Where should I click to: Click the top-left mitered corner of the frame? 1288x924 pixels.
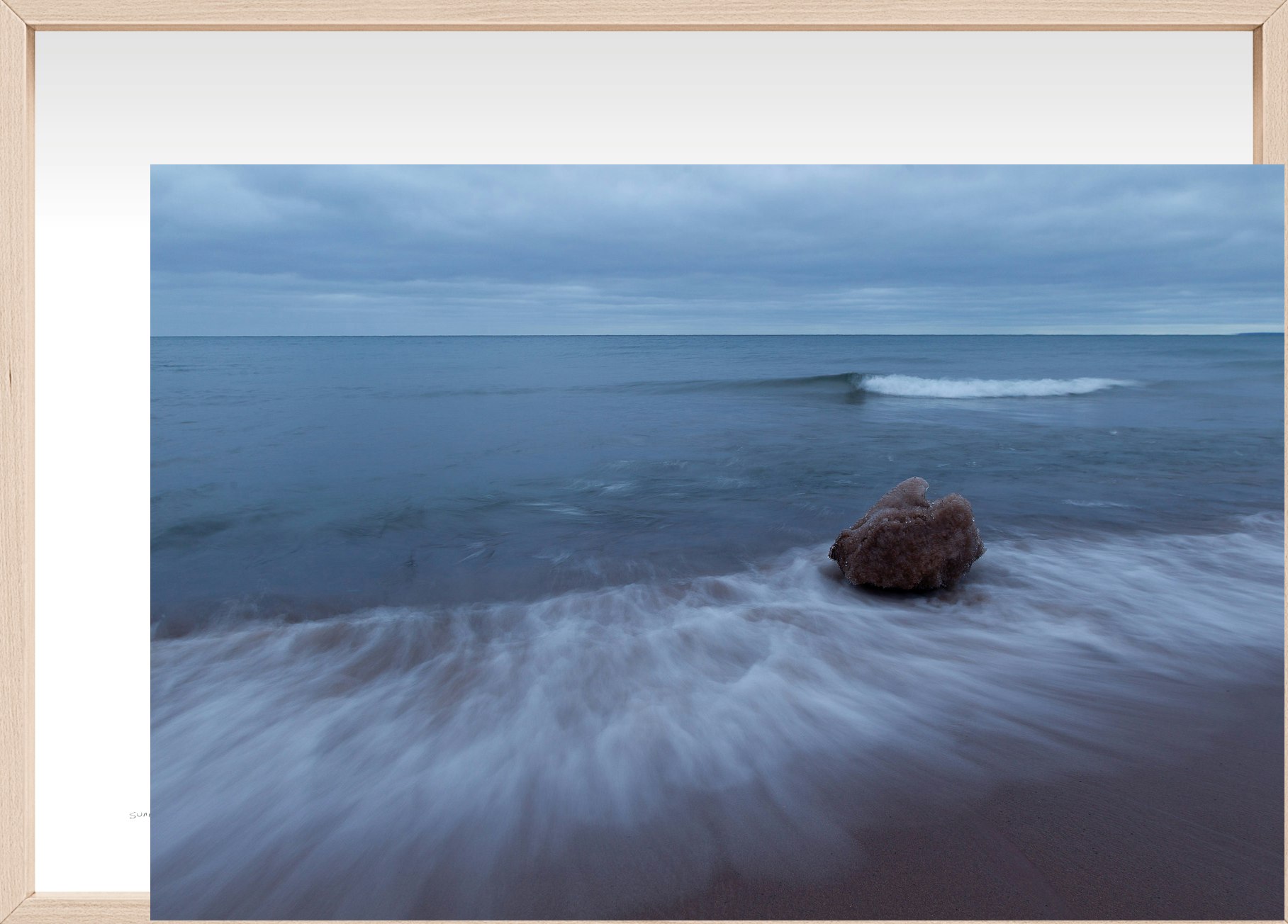tap(17, 16)
